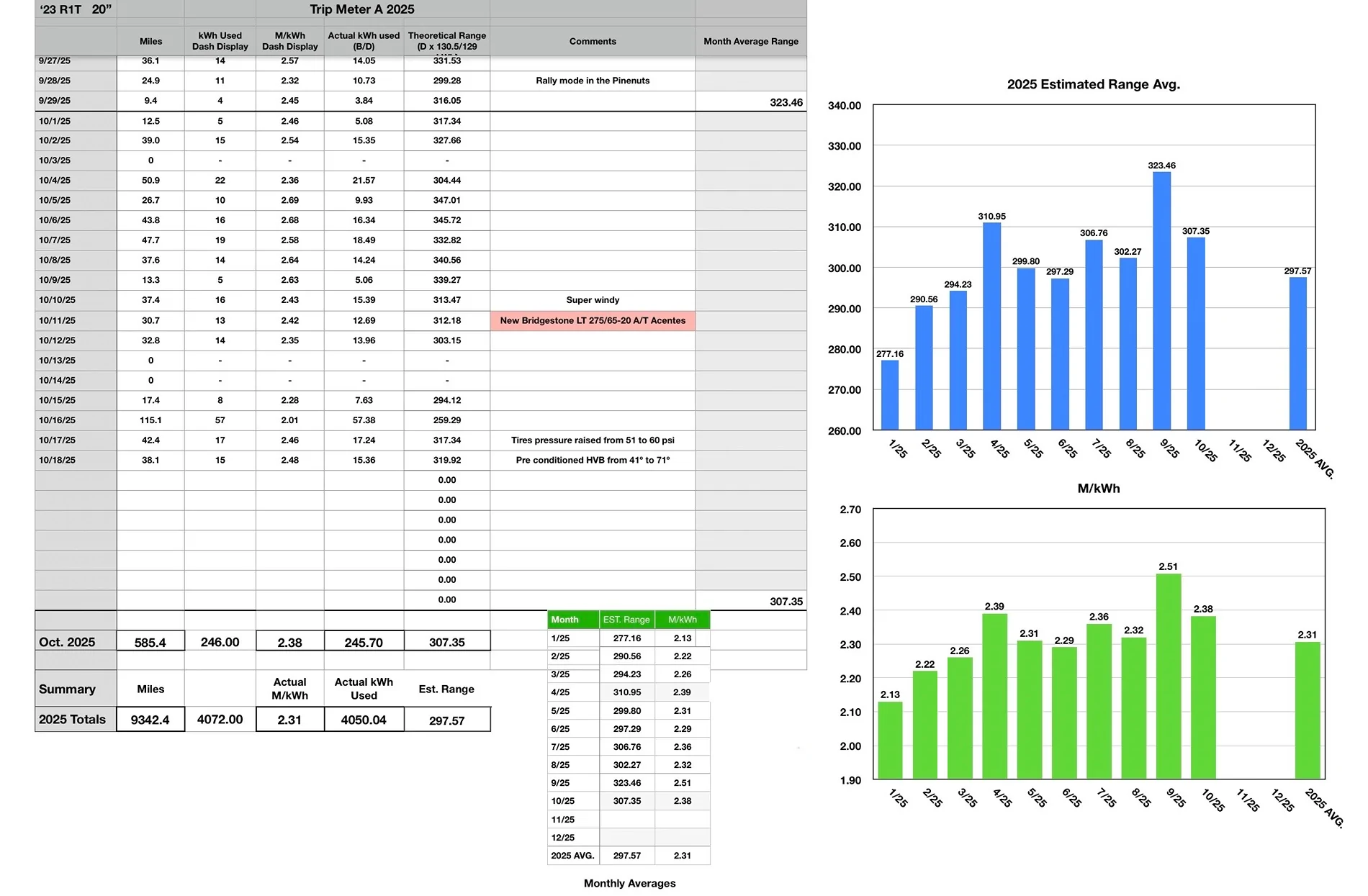Select the green 9/25 bar labeled 2.51

[x=1169, y=676]
